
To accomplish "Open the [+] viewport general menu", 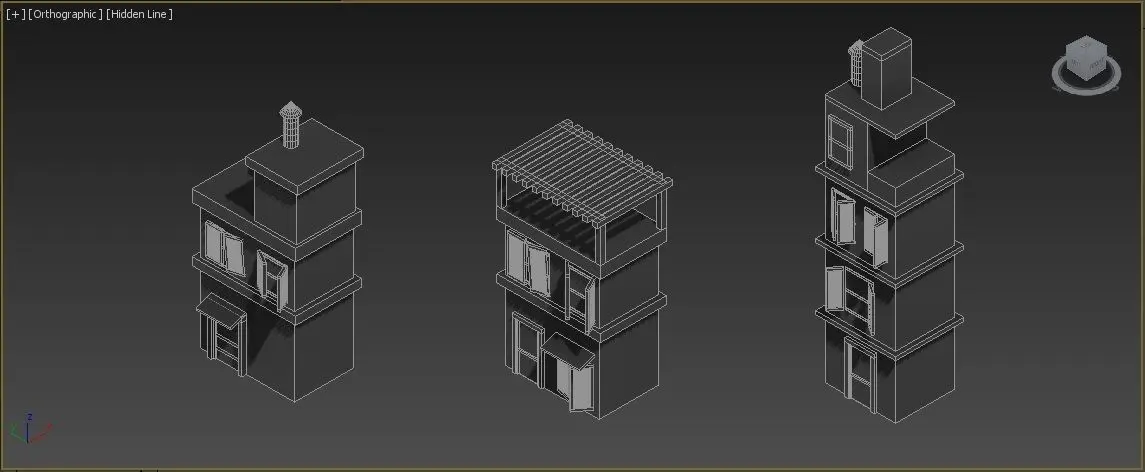I will click(x=15, y=14).
